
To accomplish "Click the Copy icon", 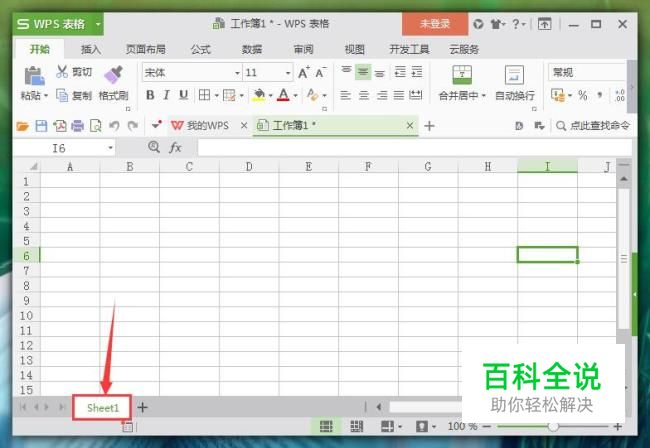I will click(x=62, y=95).
